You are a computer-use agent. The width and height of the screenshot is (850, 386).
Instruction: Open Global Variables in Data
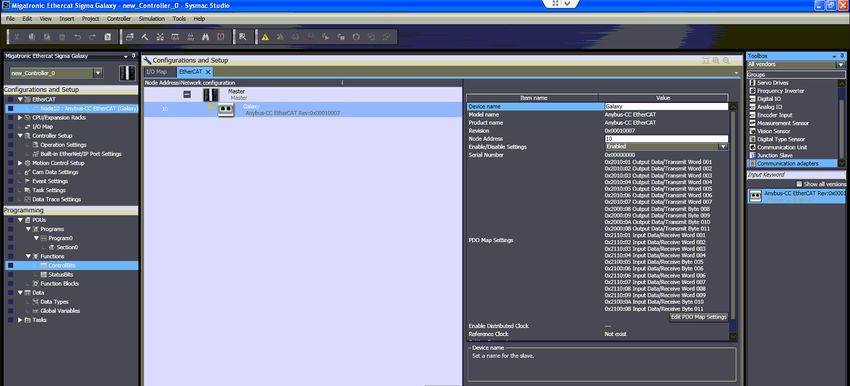[60, 311]
